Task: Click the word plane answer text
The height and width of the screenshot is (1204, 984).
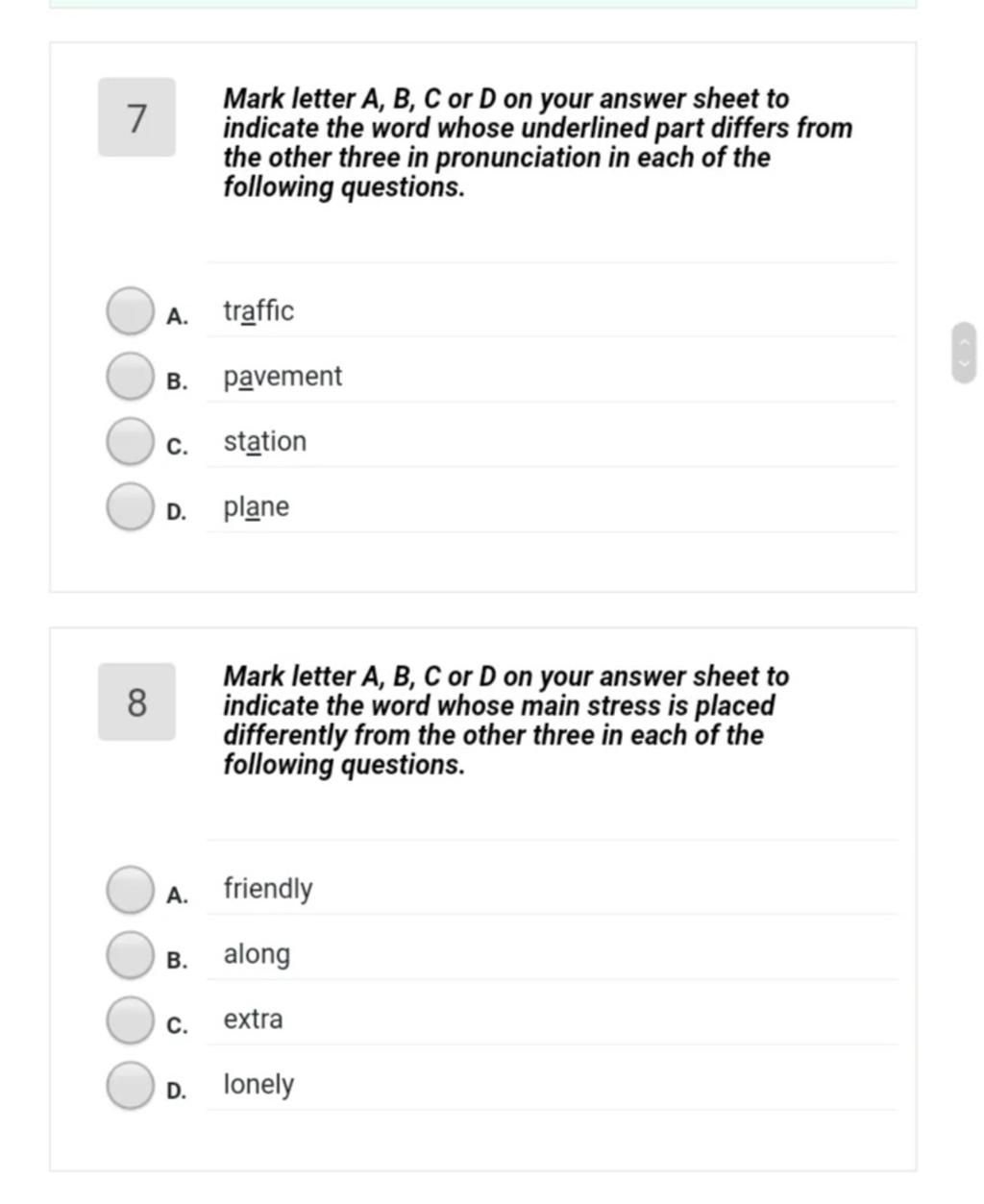Action: tap(257, 507)
